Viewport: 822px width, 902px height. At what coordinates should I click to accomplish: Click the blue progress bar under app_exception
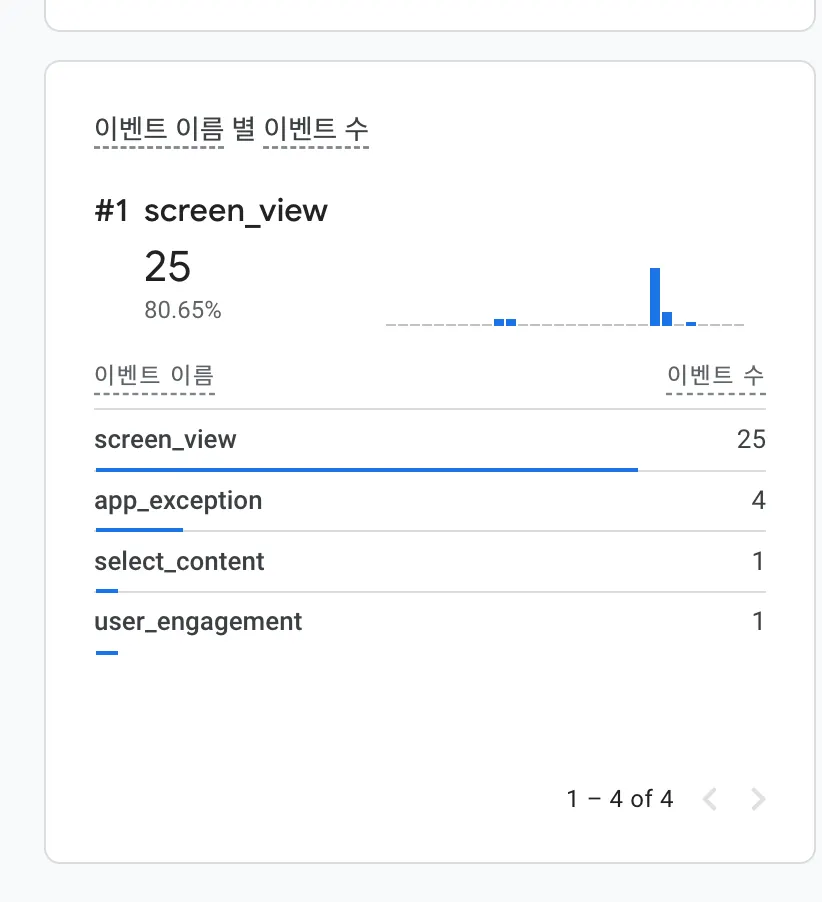(139, 530)
